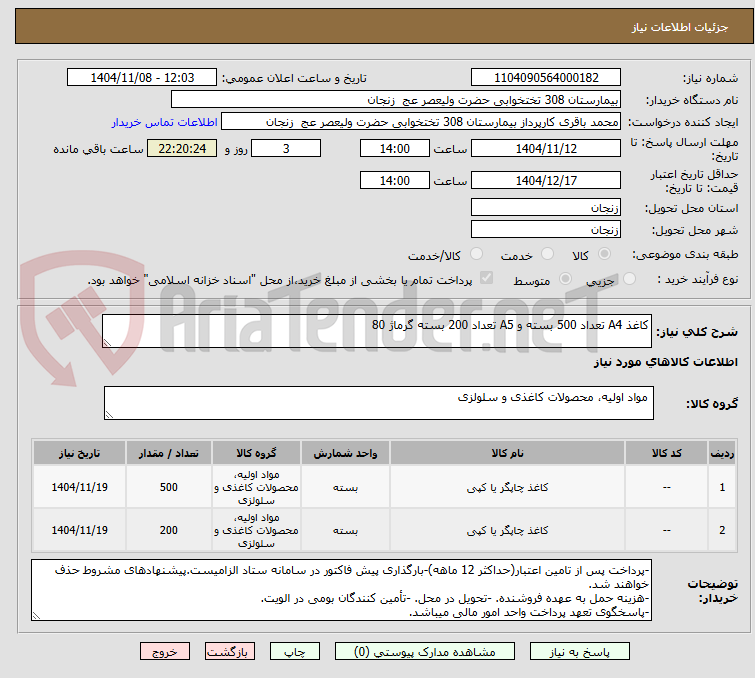Click the delivery city field زنجان
The width and height of the screenshot is (755, 678).
546,229
